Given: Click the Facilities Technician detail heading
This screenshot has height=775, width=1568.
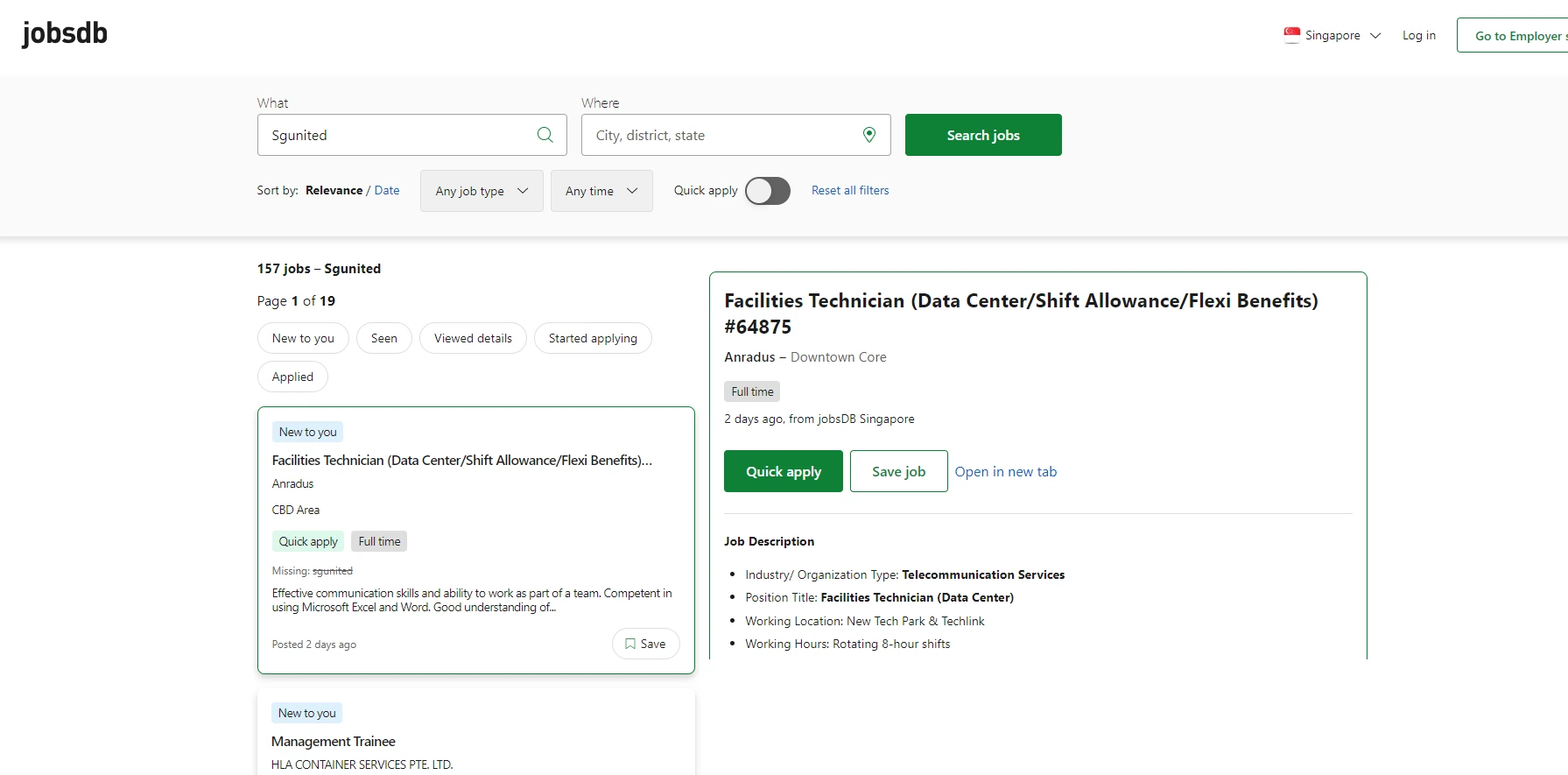Looking at the screenshot, I should tap(1021, 314).
